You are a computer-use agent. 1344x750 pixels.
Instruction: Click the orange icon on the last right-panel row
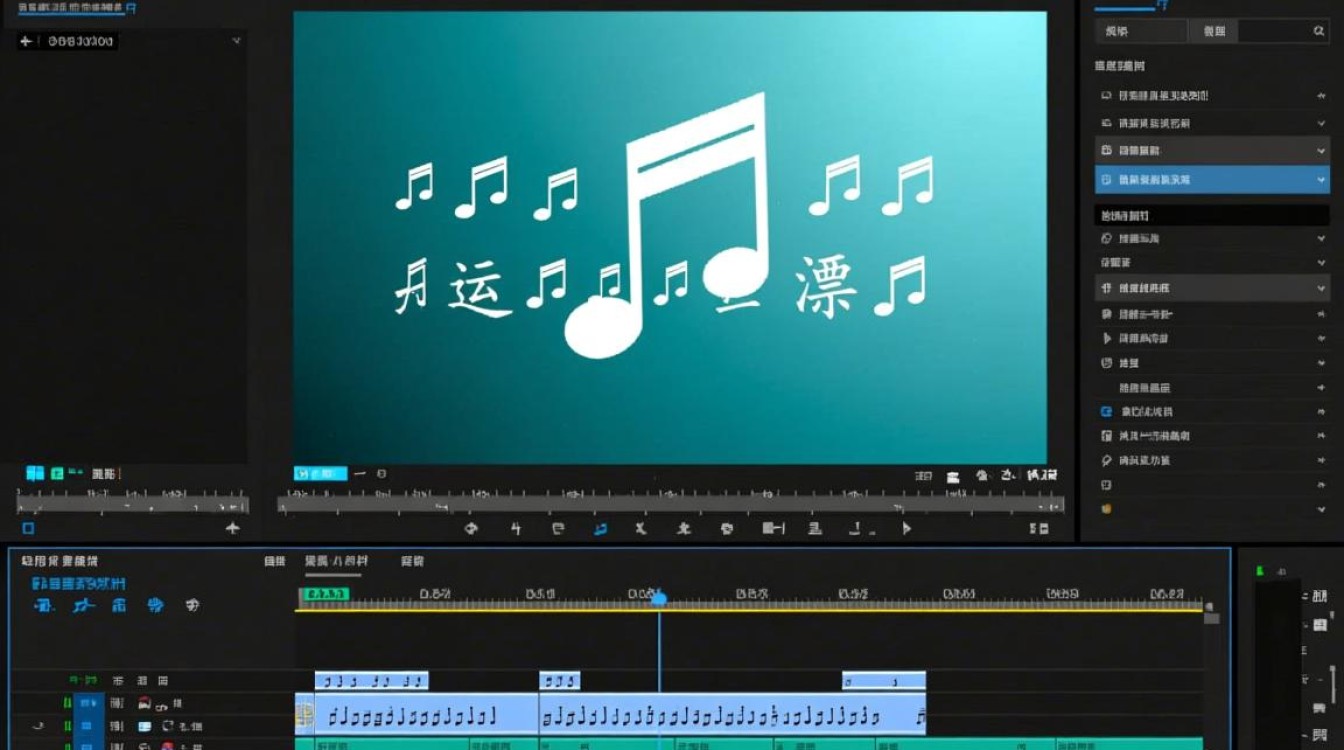click(1106, 508)
